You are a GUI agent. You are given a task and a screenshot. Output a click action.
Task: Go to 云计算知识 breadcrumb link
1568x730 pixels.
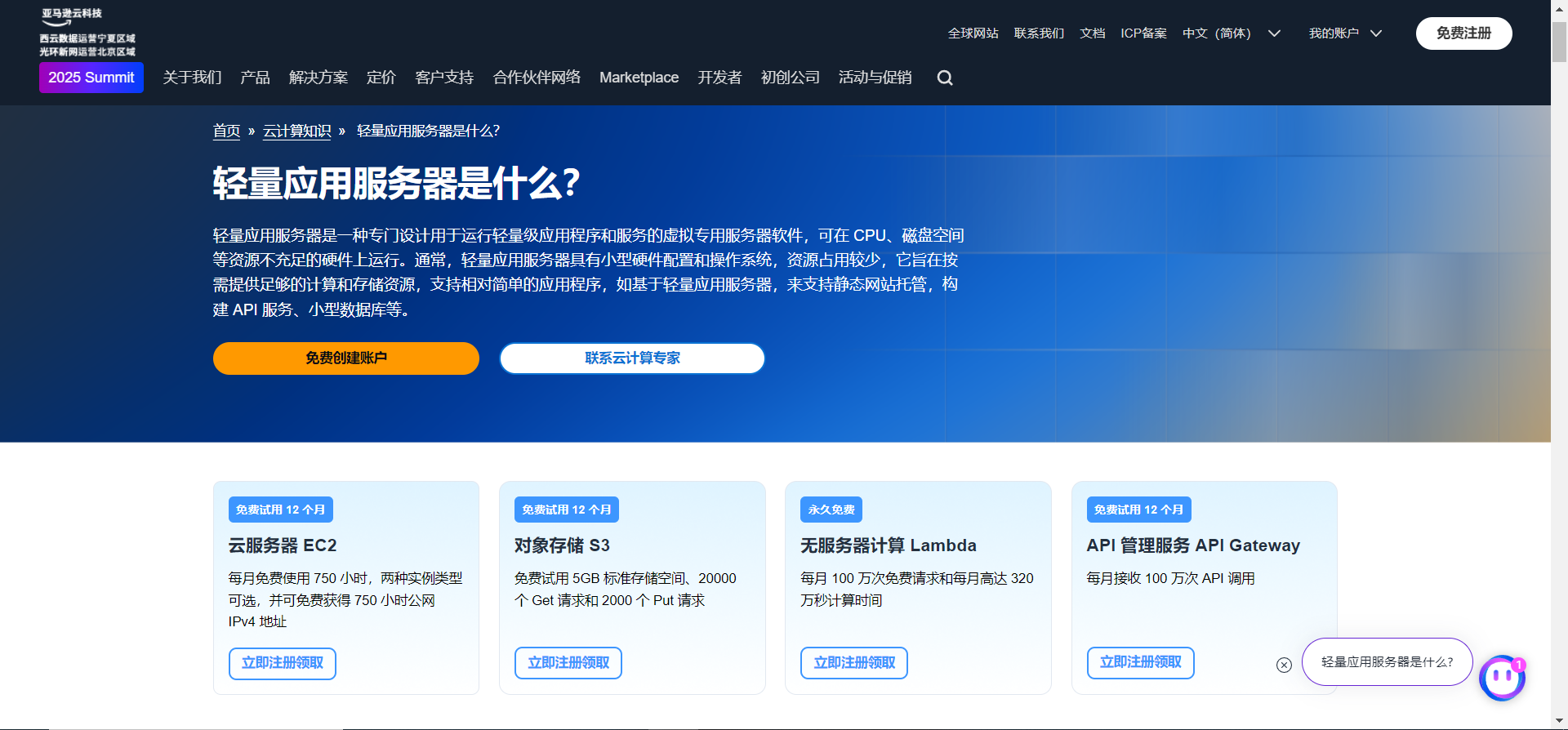pos(296,131)
